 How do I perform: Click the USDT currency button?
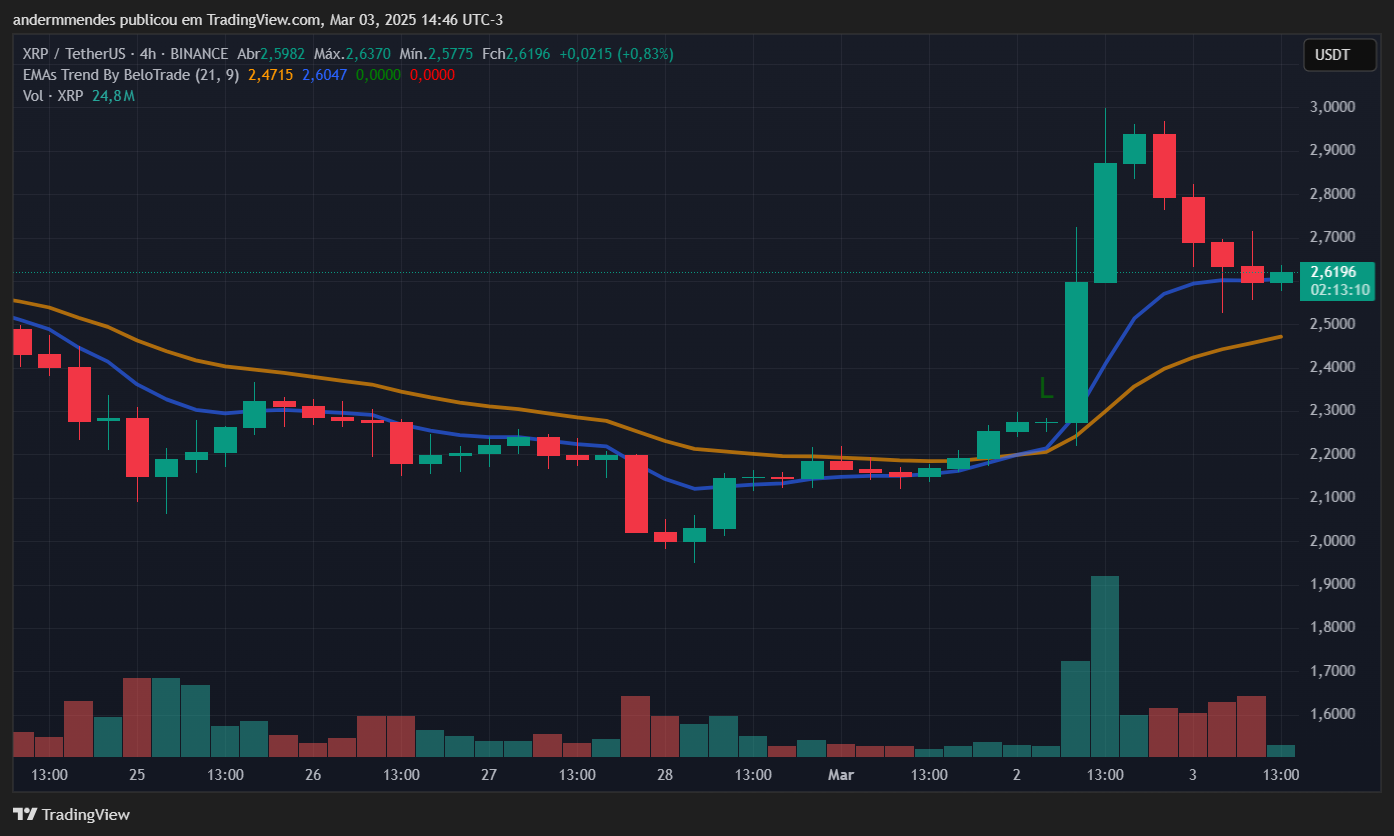[x=1340, y=55]
